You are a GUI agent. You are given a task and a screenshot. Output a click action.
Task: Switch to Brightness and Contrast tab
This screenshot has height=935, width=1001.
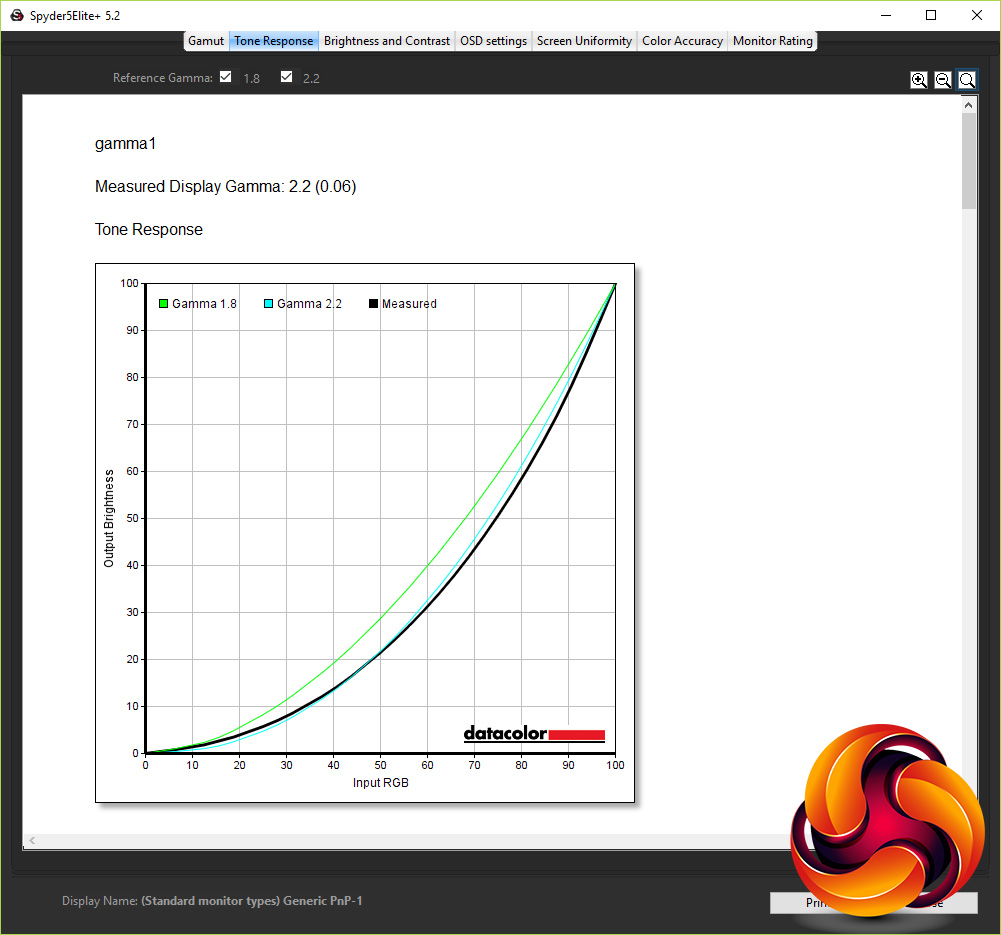[387, 41]
